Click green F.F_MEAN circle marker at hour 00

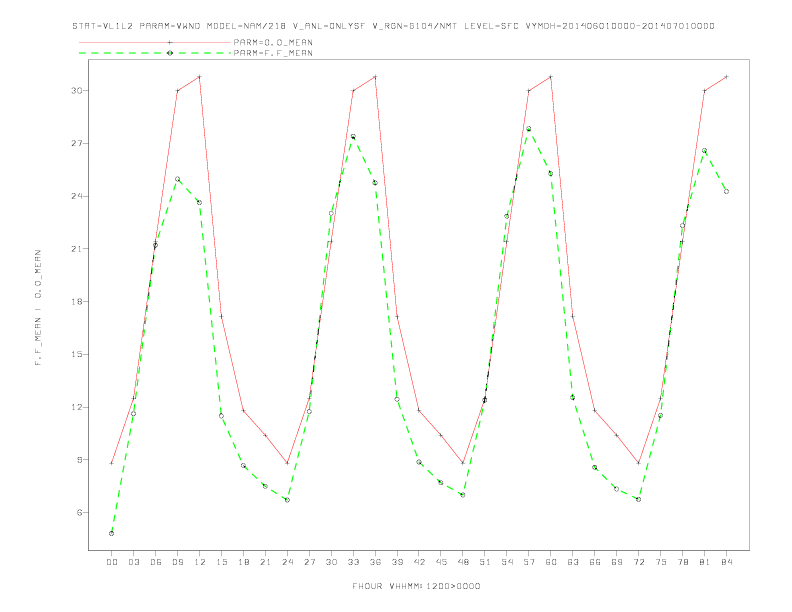(112, 533)
